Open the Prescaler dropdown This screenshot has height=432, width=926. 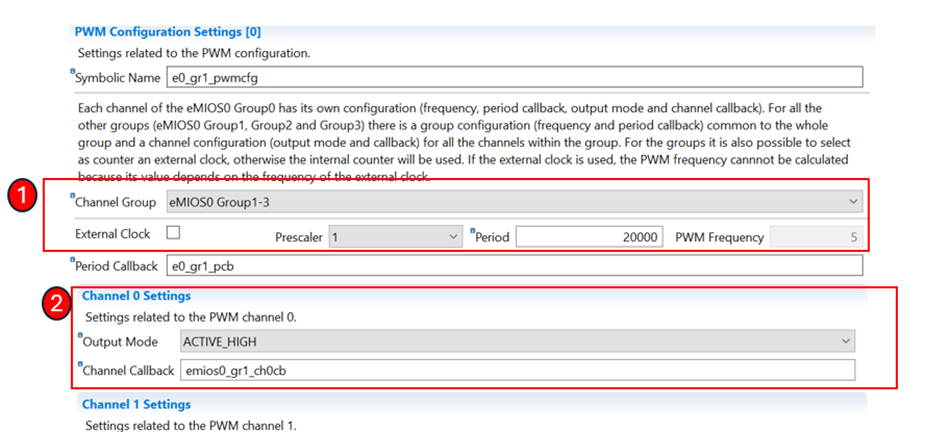pos(396,237)
